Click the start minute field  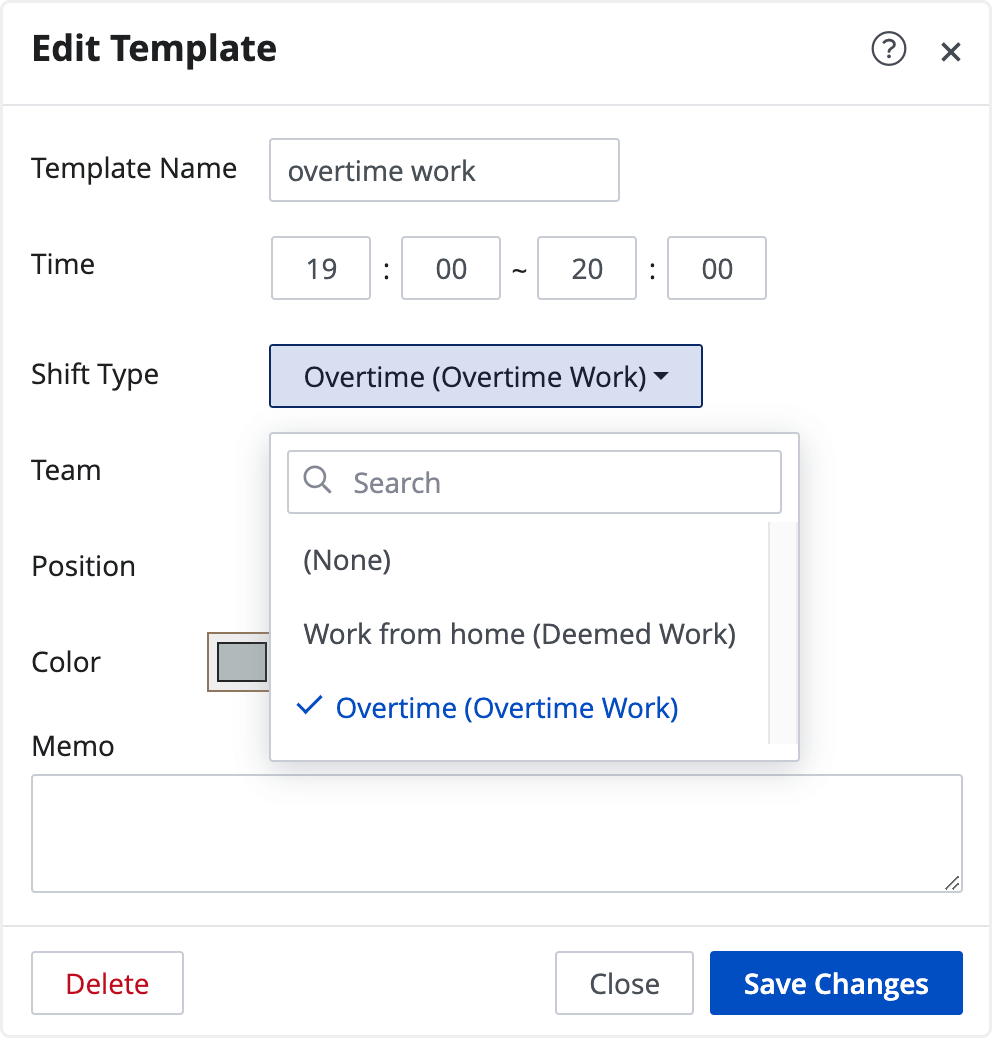pyautogui.click(x=451, y=268)
